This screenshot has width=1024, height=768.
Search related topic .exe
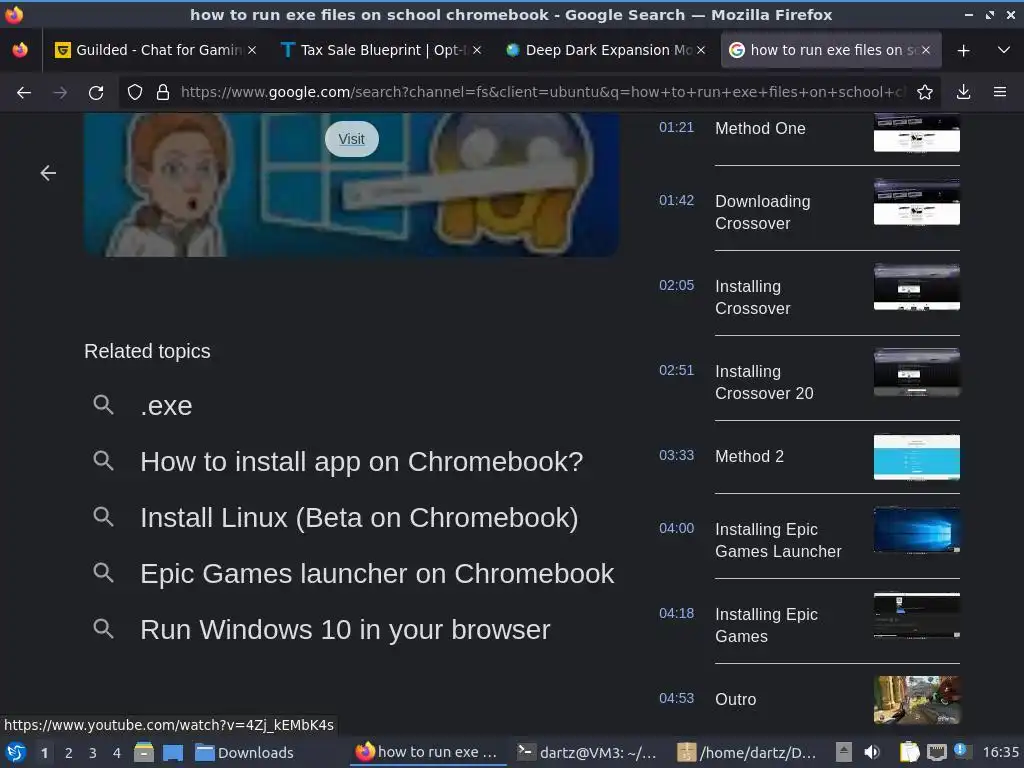(x=167, y=406)
